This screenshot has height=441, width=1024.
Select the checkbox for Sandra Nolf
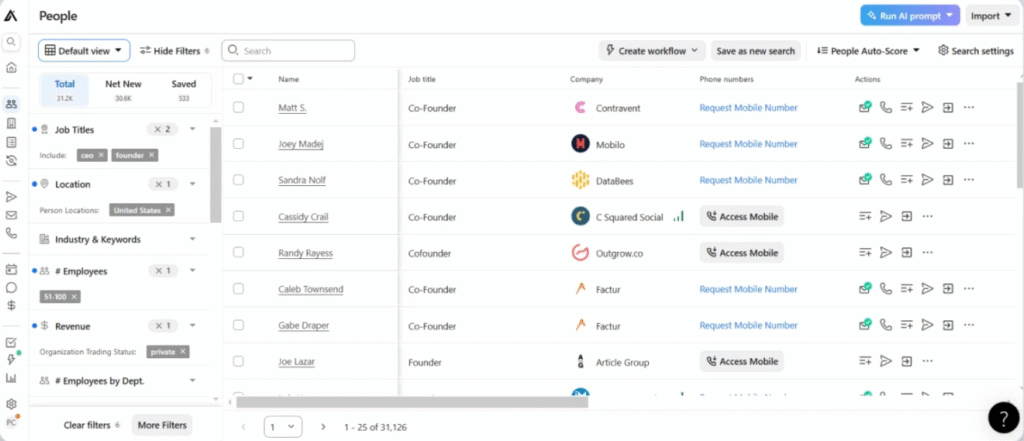[x=238, y=180]
